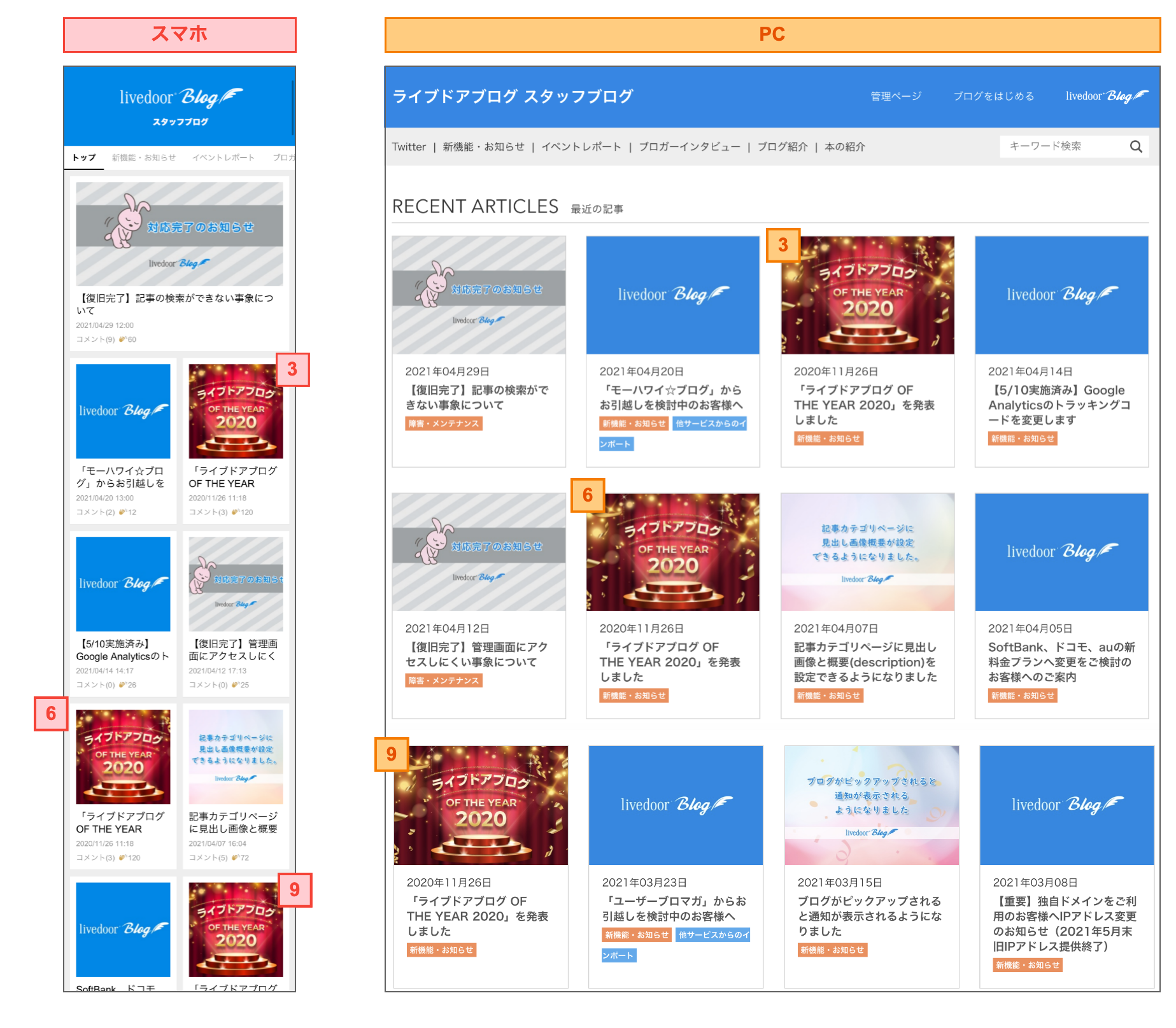Click thumbnail of the 2021年03月08日 PC article

pos(1066,805)
